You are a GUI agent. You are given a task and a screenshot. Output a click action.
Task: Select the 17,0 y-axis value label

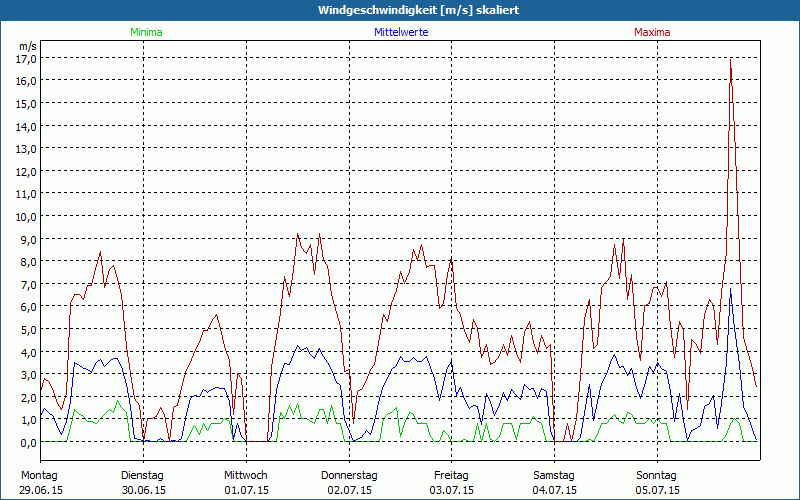pyautogui.click(x=27, y=58)
